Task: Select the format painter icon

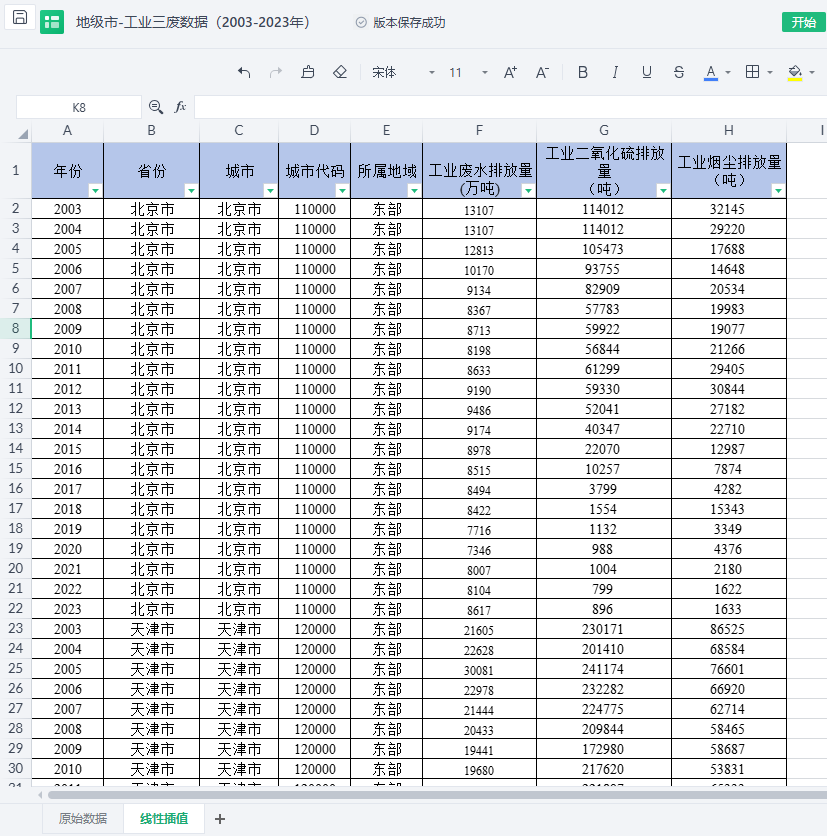Action: (308, 72)
